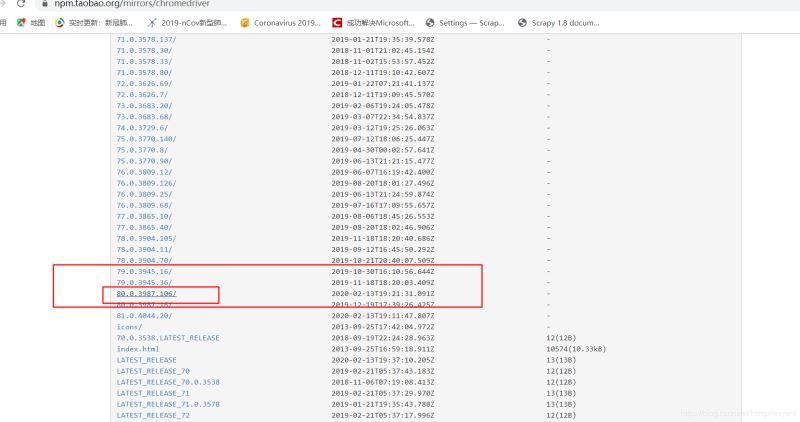Select the timestamp 2019-11-18T18:20:03.409Z
The width and height of the screenshot is (800, 422).
point(383,283)
